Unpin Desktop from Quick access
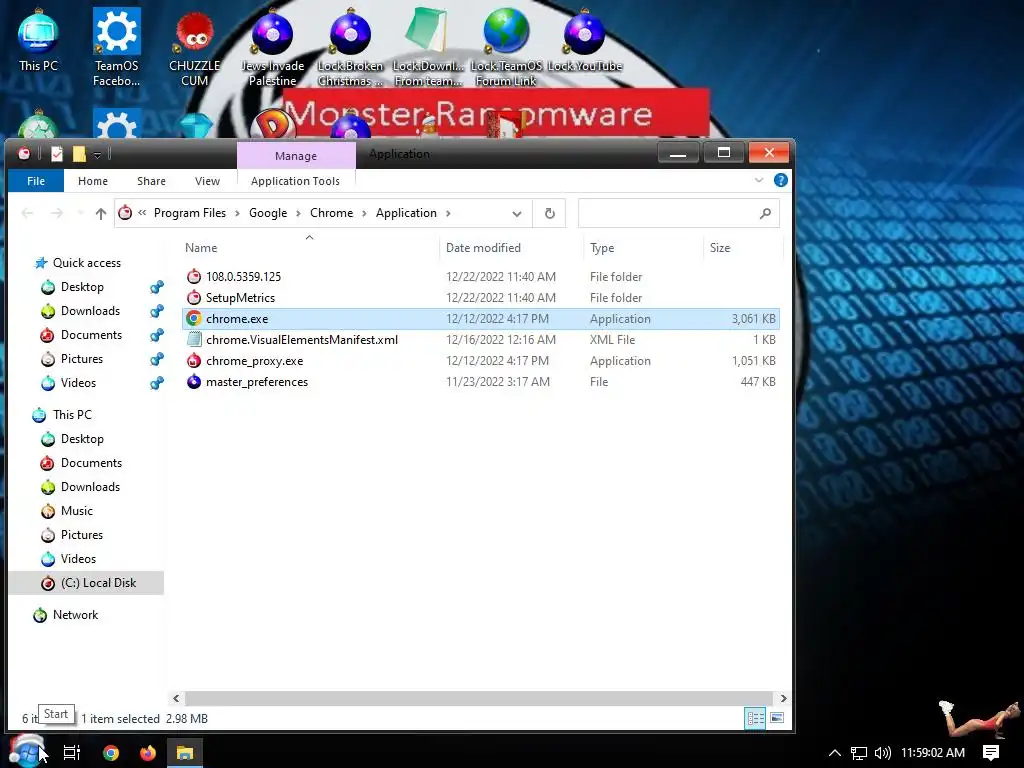1024x768 pixels. [157, 287]
